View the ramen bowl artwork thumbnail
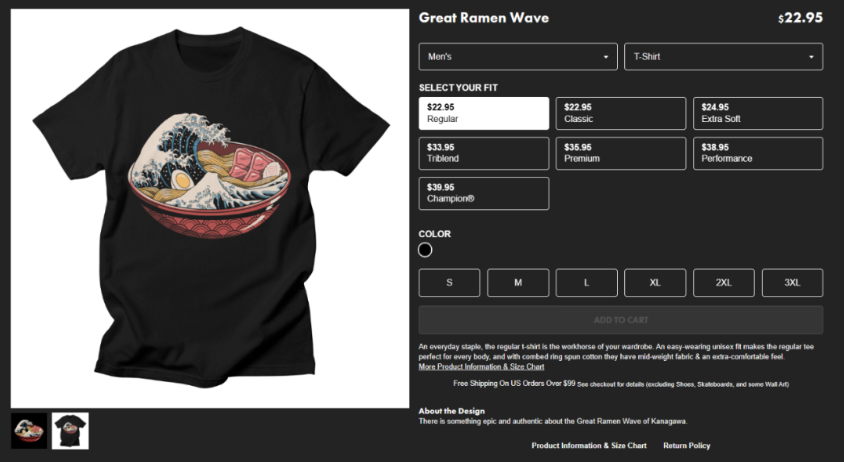844x462 pixels. (x=29, y=431)
